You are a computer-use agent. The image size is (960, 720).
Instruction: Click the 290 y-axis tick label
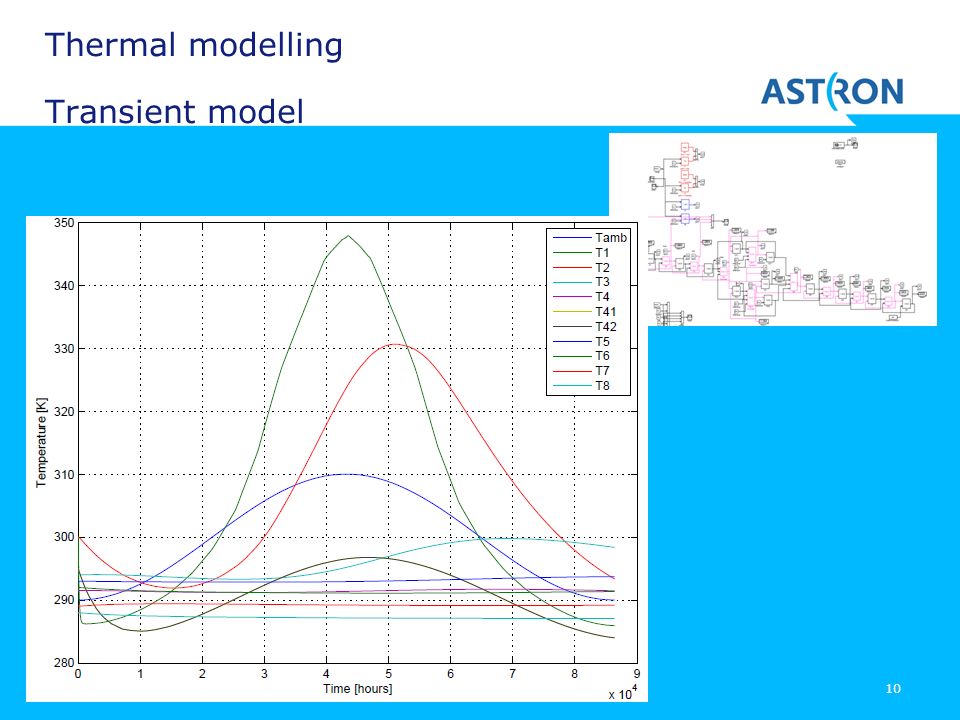(64, 601)
